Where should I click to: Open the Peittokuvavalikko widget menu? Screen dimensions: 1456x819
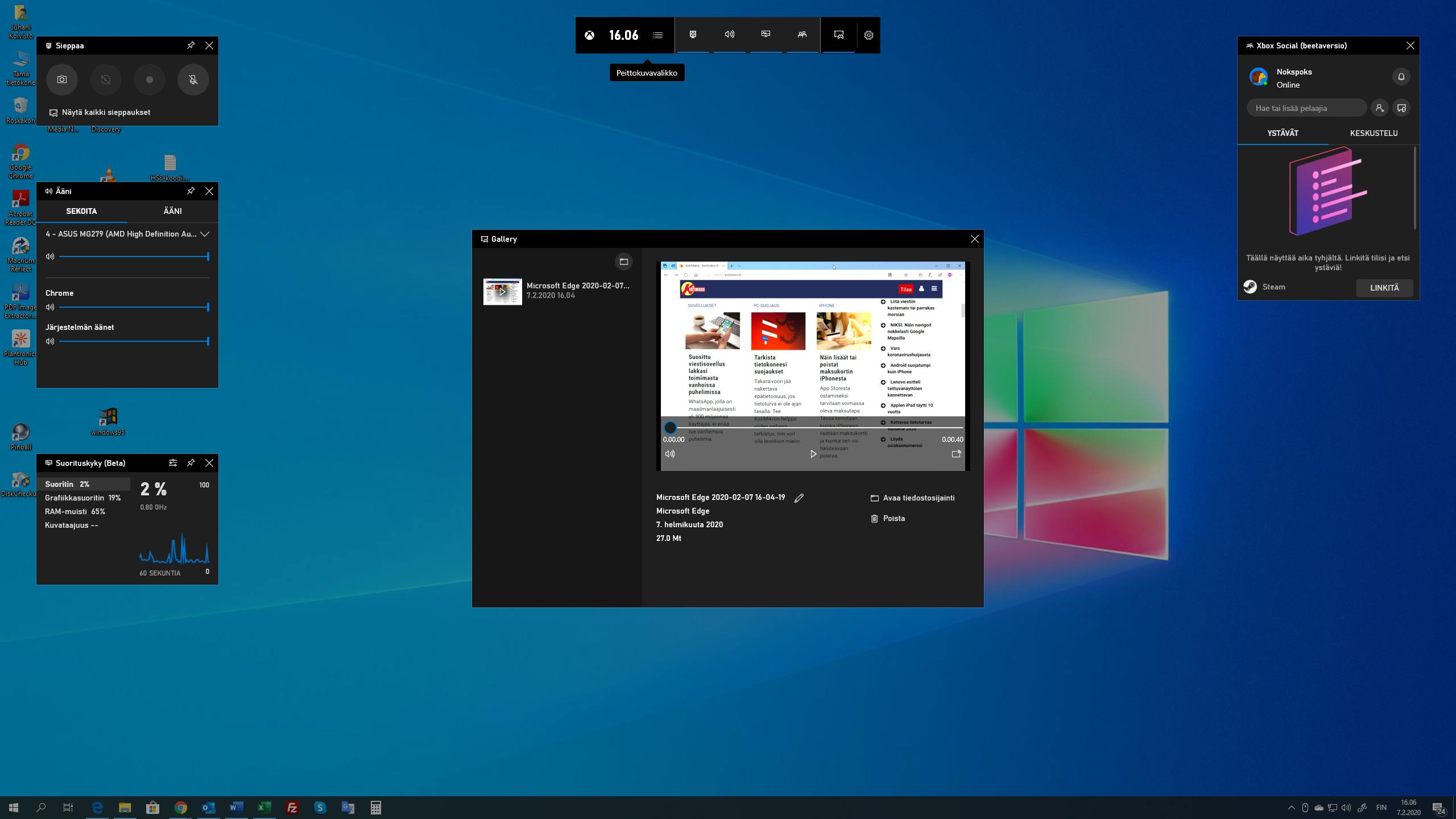click(657, 35)
